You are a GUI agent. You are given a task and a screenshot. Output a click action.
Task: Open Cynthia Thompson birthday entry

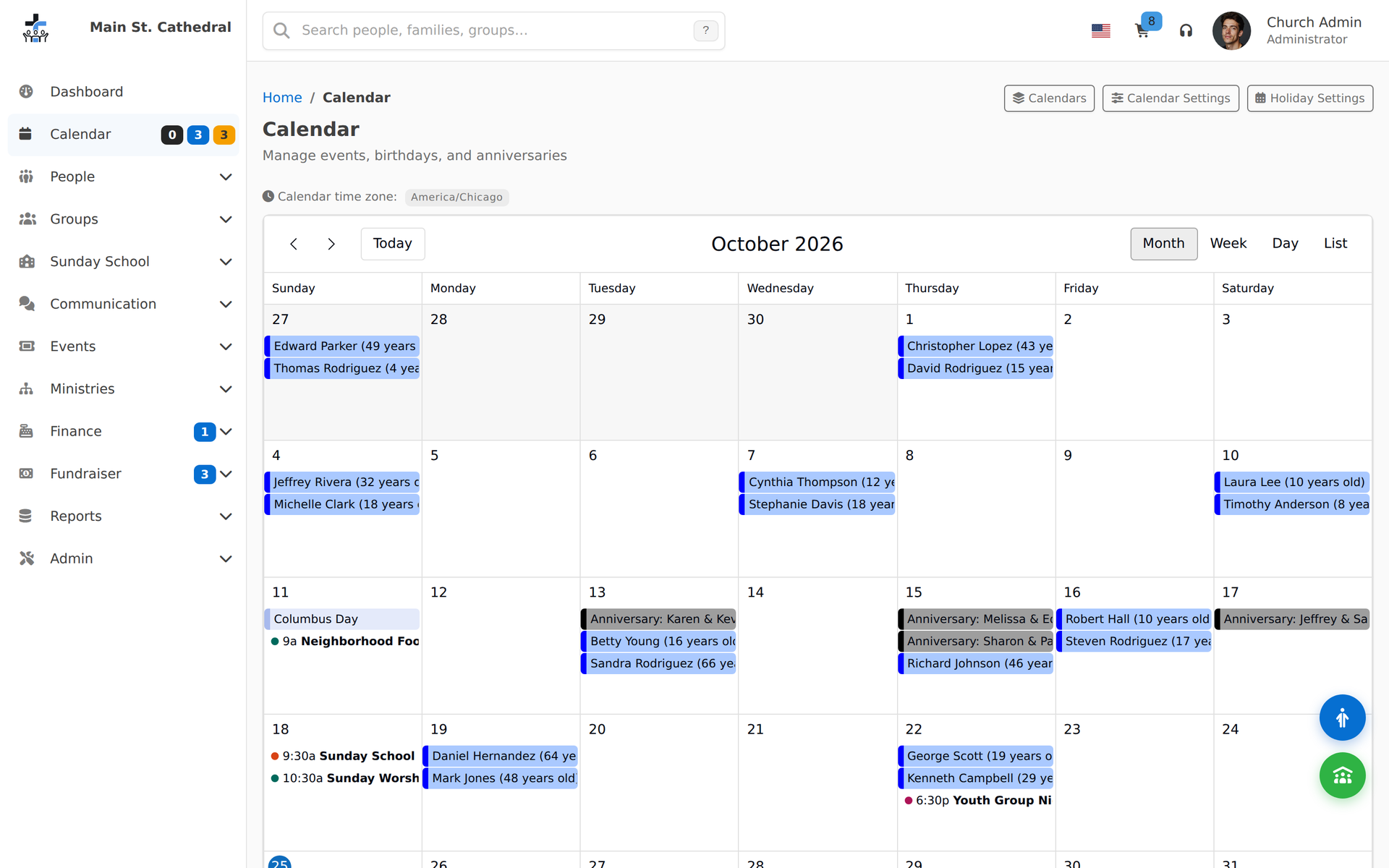pyautogui.click(x=817, y=482)
